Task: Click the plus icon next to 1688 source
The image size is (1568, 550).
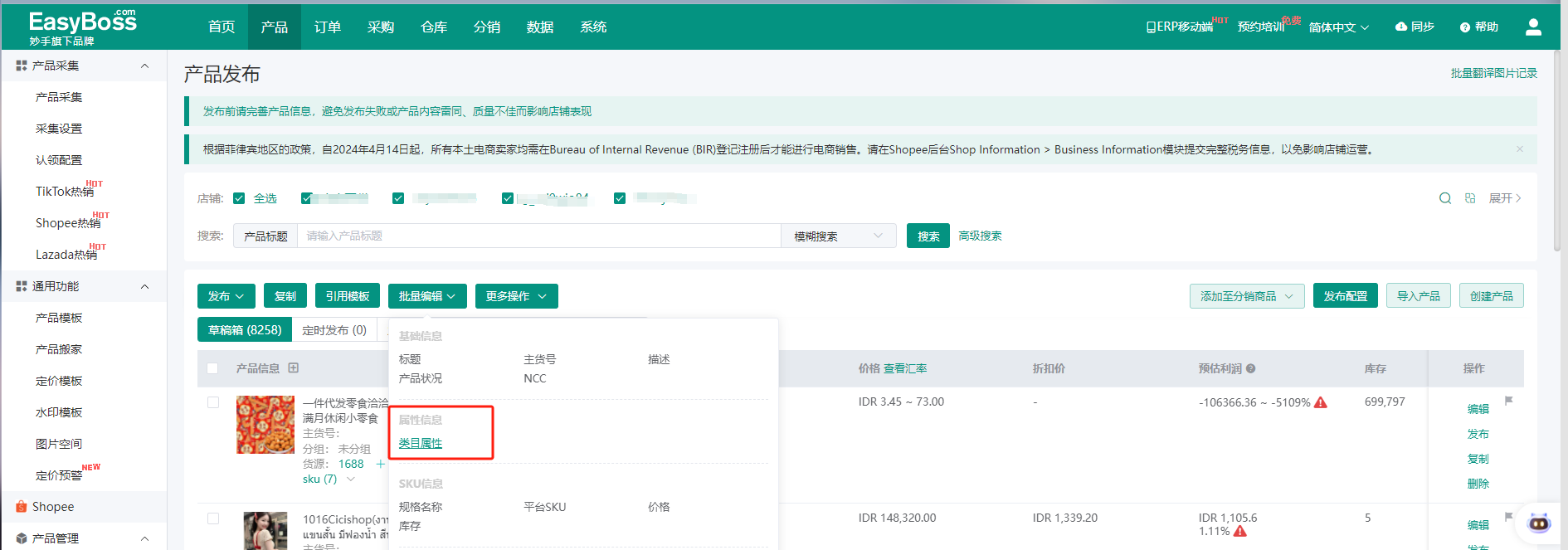Action: click(x=380, y=464)
